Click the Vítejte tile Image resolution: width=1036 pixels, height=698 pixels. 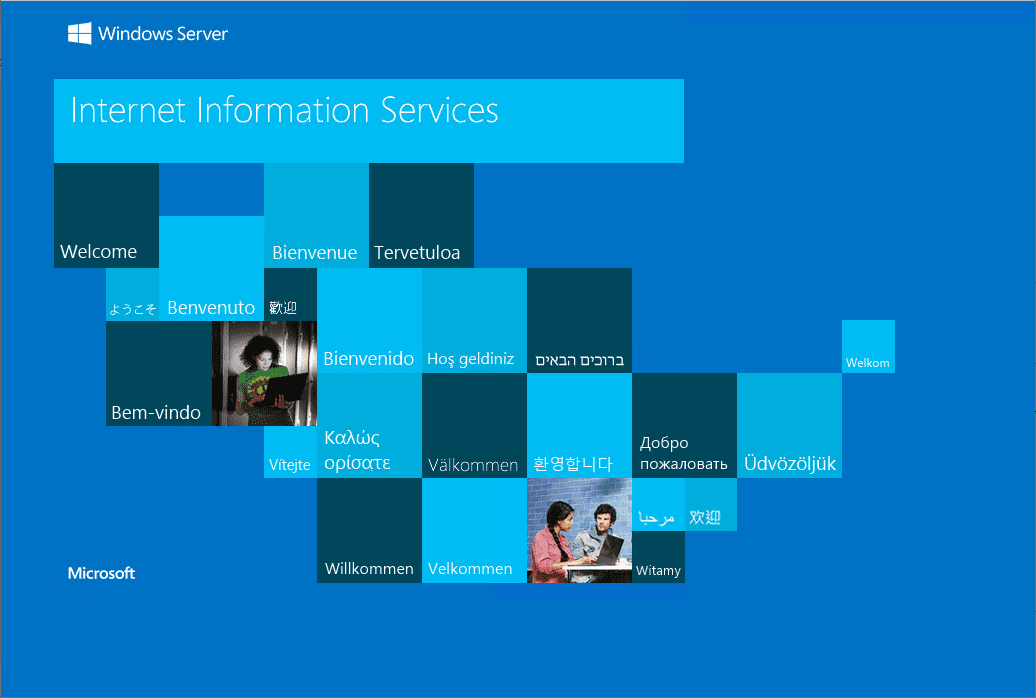(x=291, y=452)
